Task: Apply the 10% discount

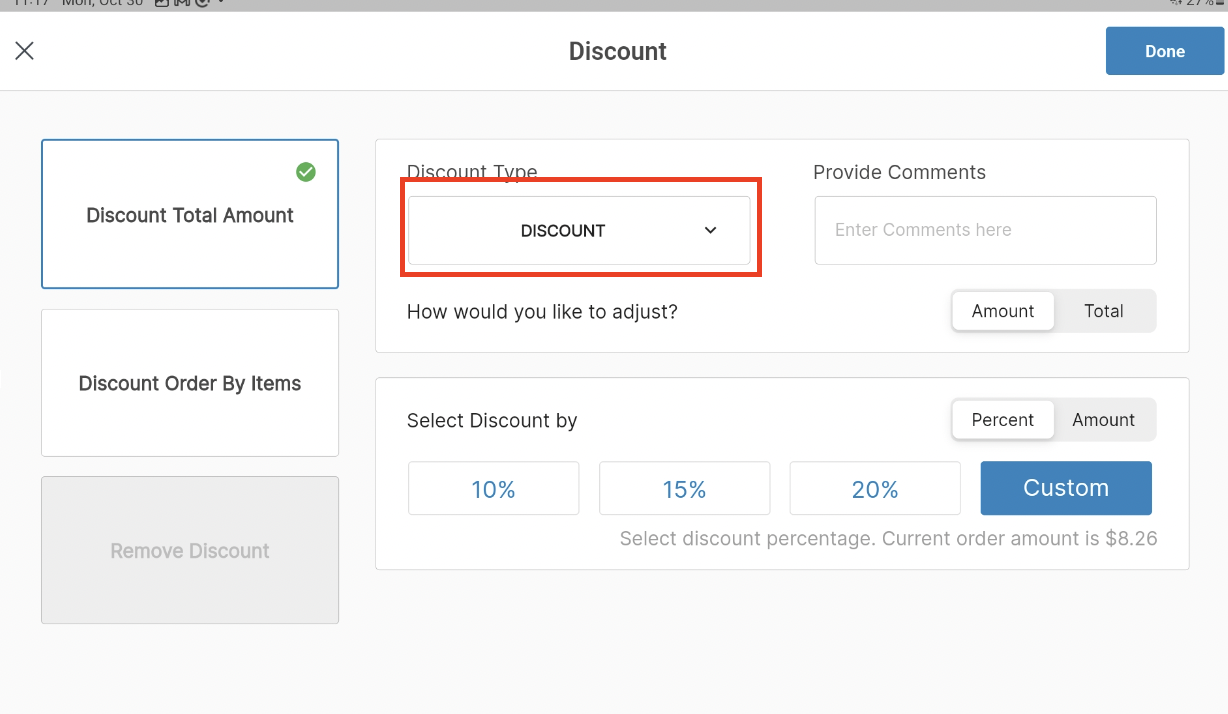Action: 493,488
